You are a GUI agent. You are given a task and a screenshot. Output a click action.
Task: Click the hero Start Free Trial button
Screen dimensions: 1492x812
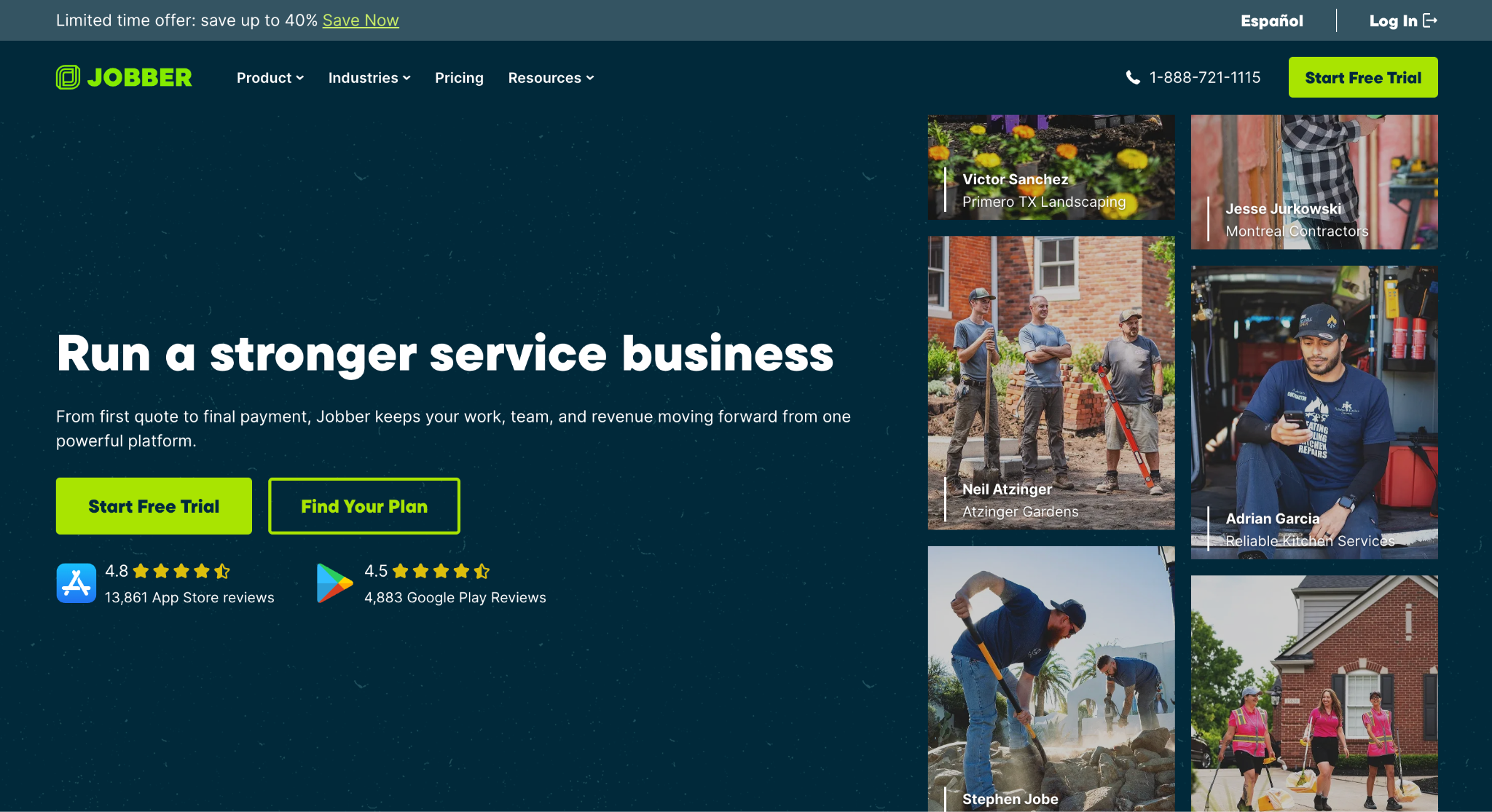[x=154, y=506]
